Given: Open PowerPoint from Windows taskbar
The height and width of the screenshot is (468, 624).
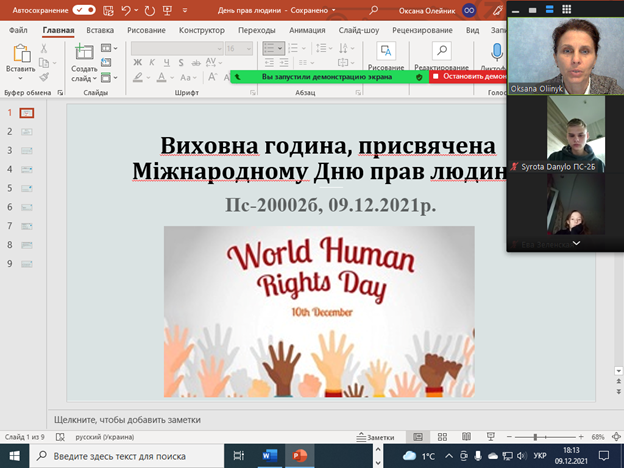Looking at the screenshot, I should (x=300, y=457).
